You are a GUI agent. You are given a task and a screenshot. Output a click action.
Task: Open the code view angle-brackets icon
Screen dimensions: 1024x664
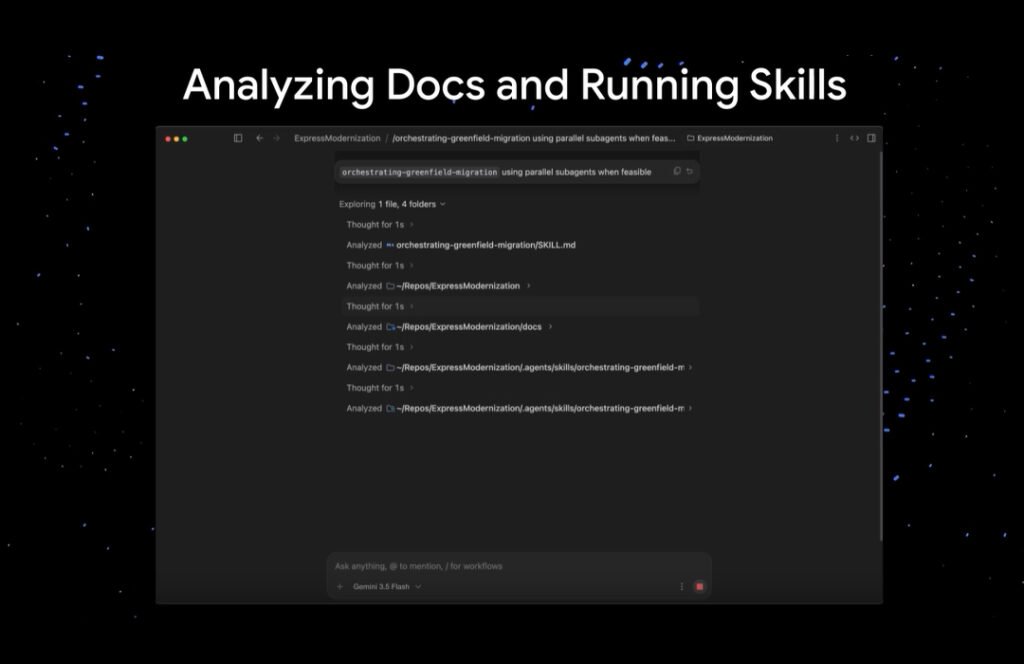point(854,138)
